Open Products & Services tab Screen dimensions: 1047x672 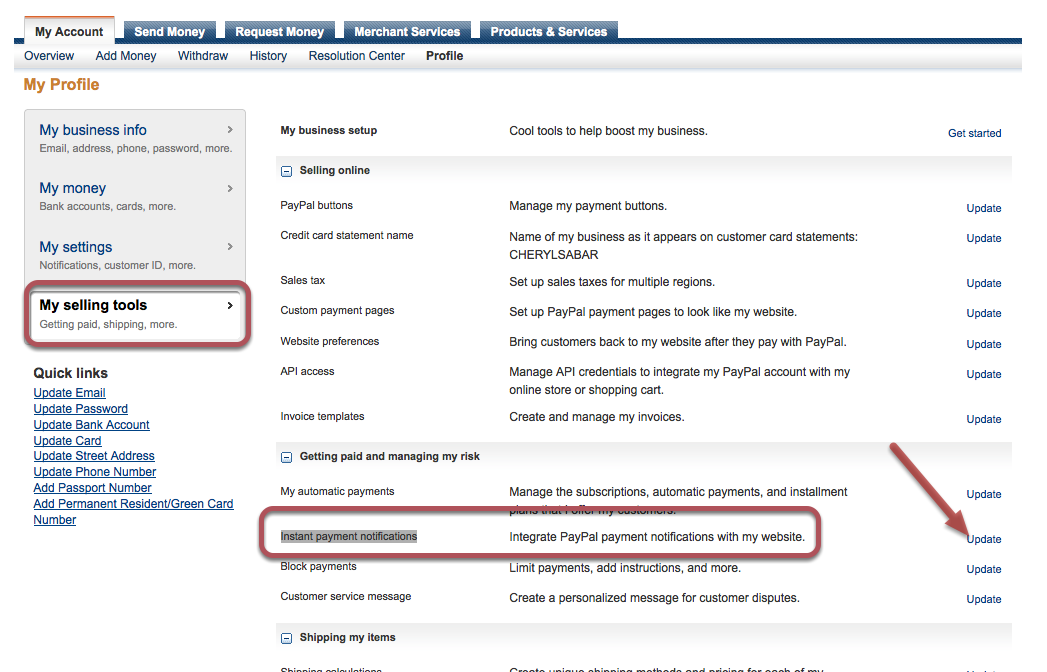(x=548, y=31)
